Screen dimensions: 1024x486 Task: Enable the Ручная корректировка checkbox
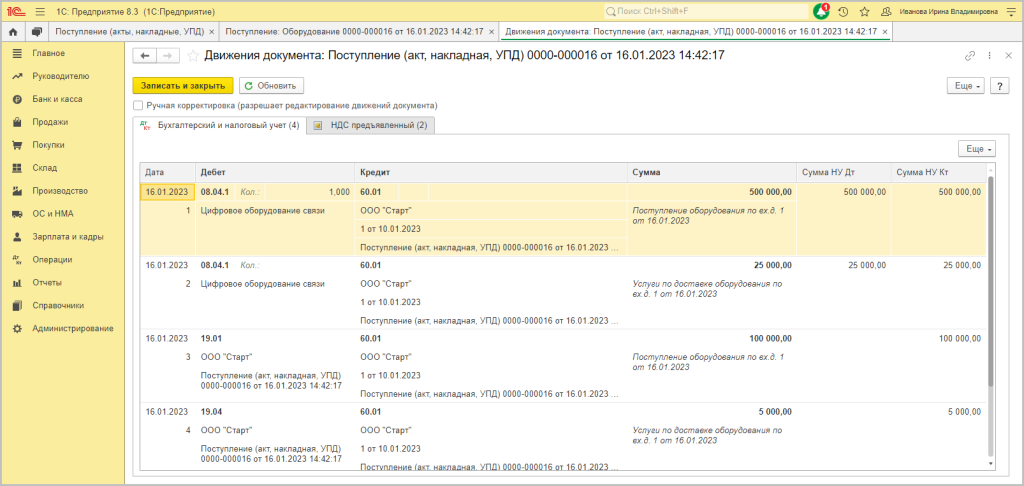pyautogui.click(x=138, y=105)
